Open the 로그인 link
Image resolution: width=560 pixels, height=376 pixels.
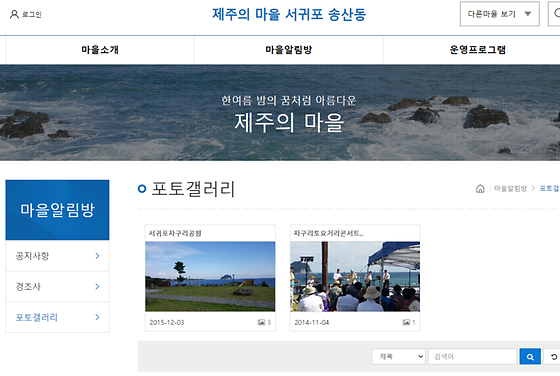coord(31,15)
